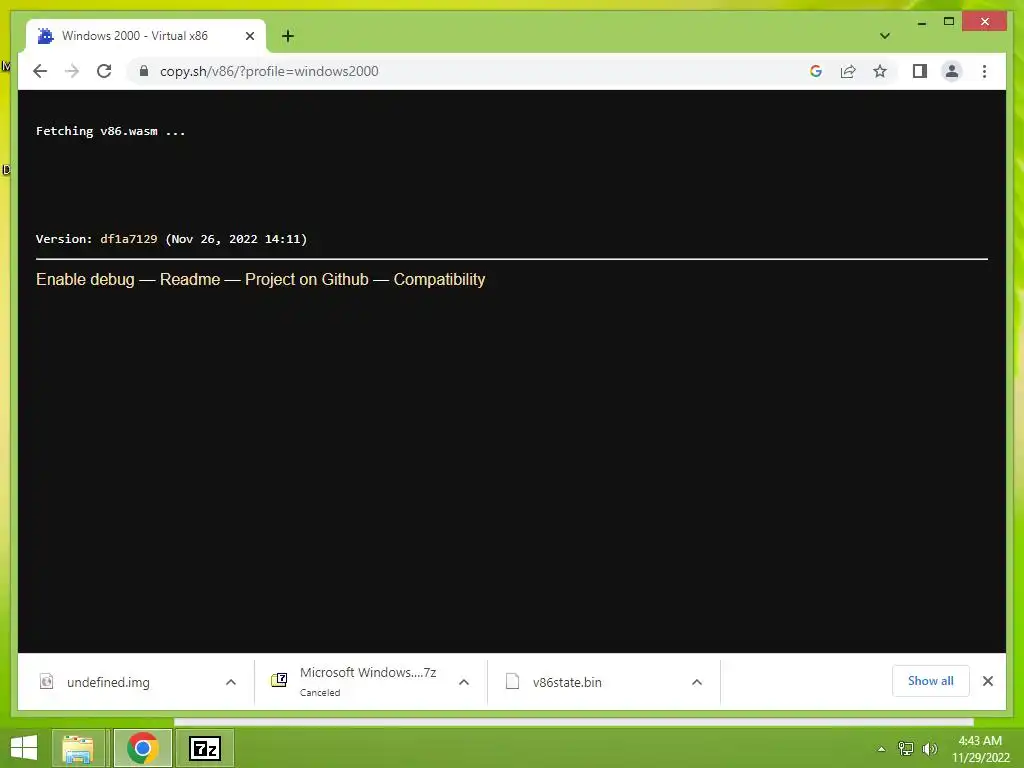
Task: Open the taskbar clock and date
Action: pyautogui.click(x=980, y=749)
